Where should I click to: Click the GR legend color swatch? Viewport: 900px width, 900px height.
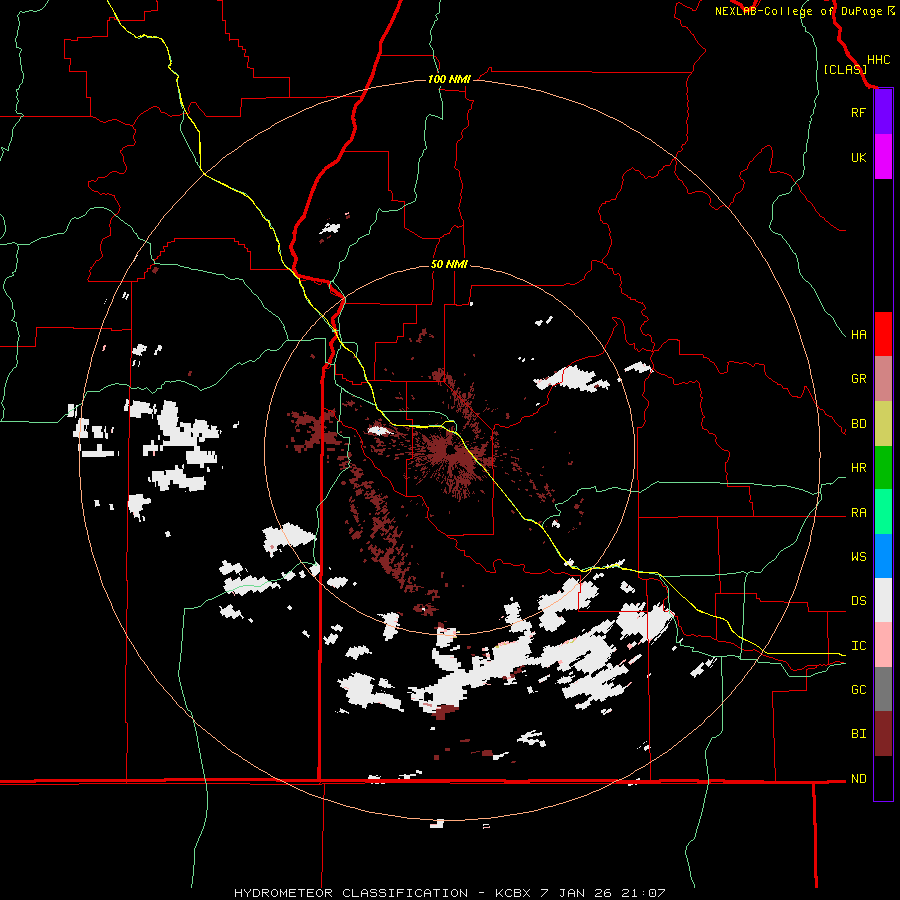point(883,379)
